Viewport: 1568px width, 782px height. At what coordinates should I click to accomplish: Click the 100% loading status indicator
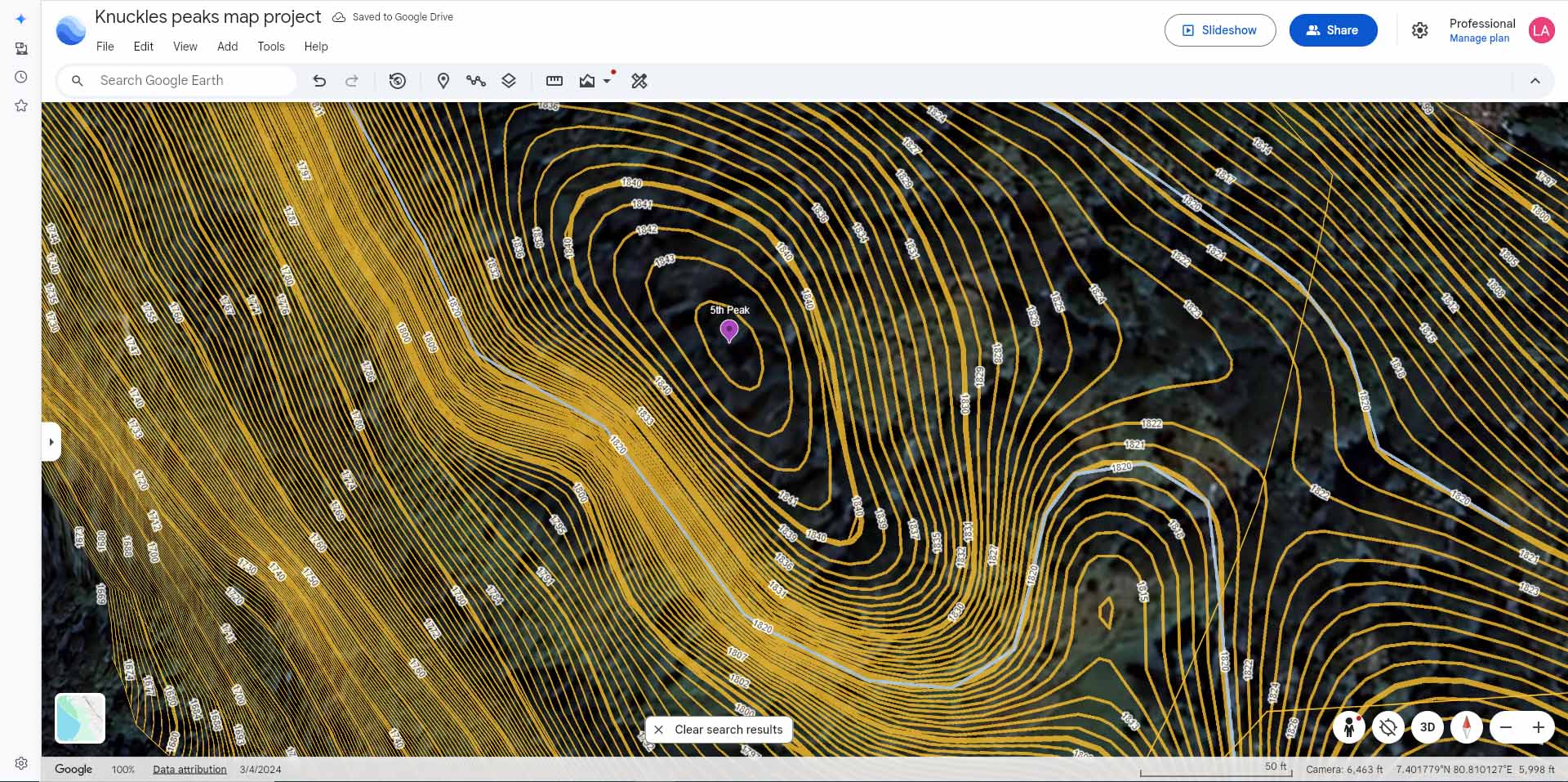tap(123, 770)
